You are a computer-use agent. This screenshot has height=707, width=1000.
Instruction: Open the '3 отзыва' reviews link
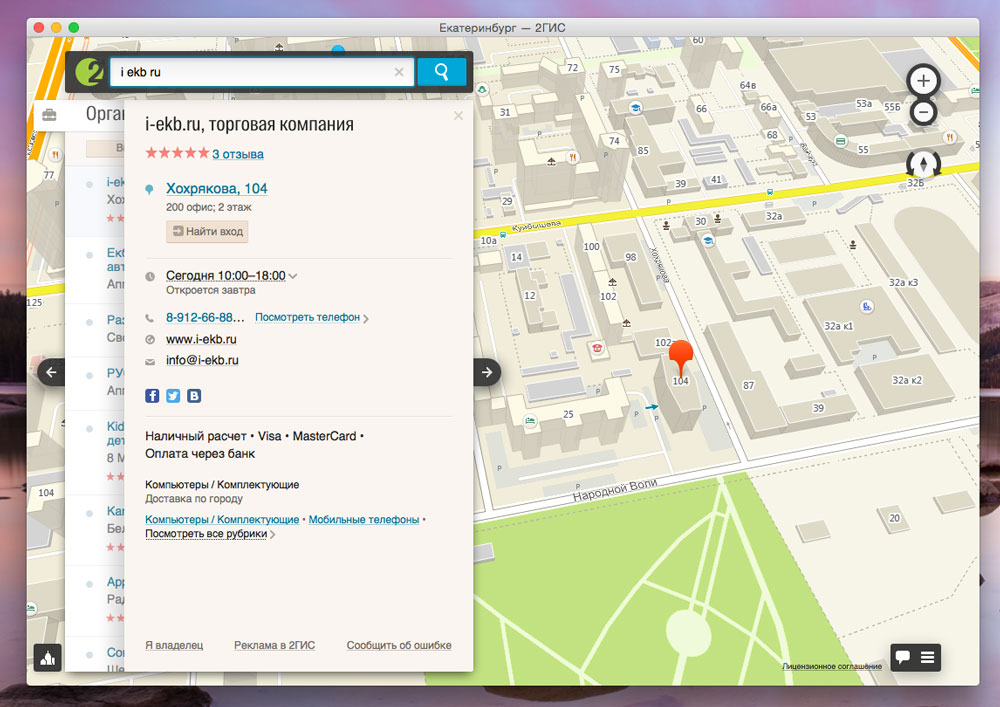tap(237, 154)
